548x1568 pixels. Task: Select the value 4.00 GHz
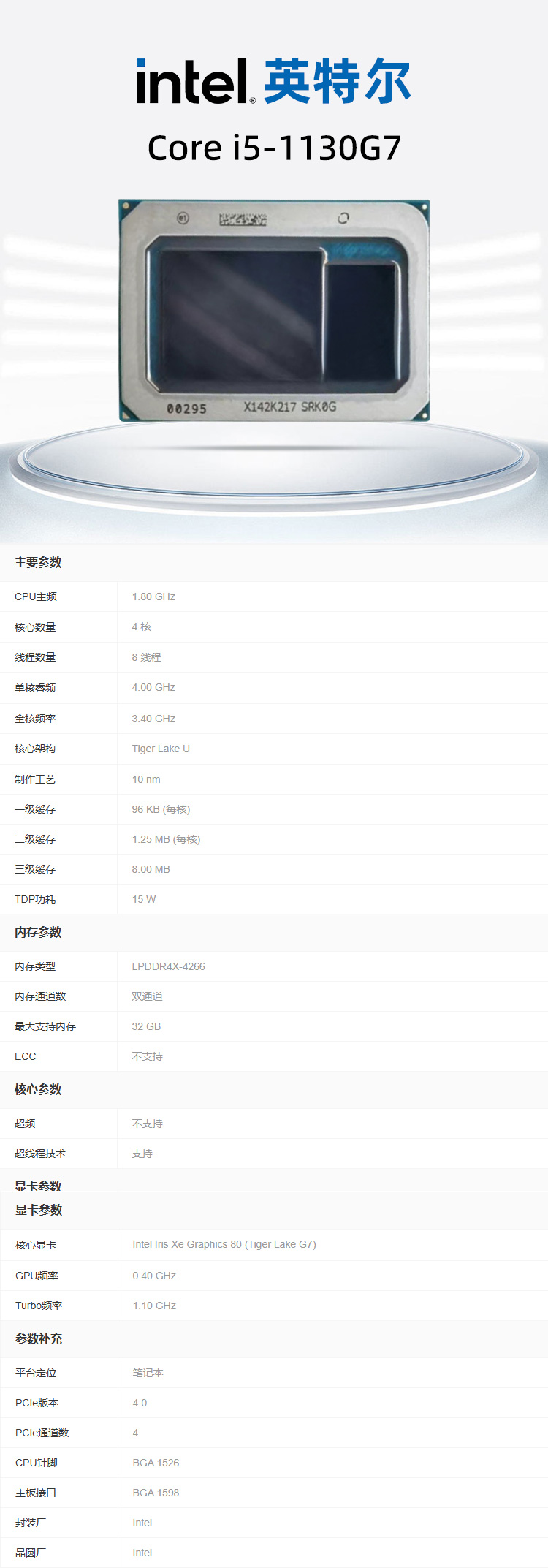[153, 687]
